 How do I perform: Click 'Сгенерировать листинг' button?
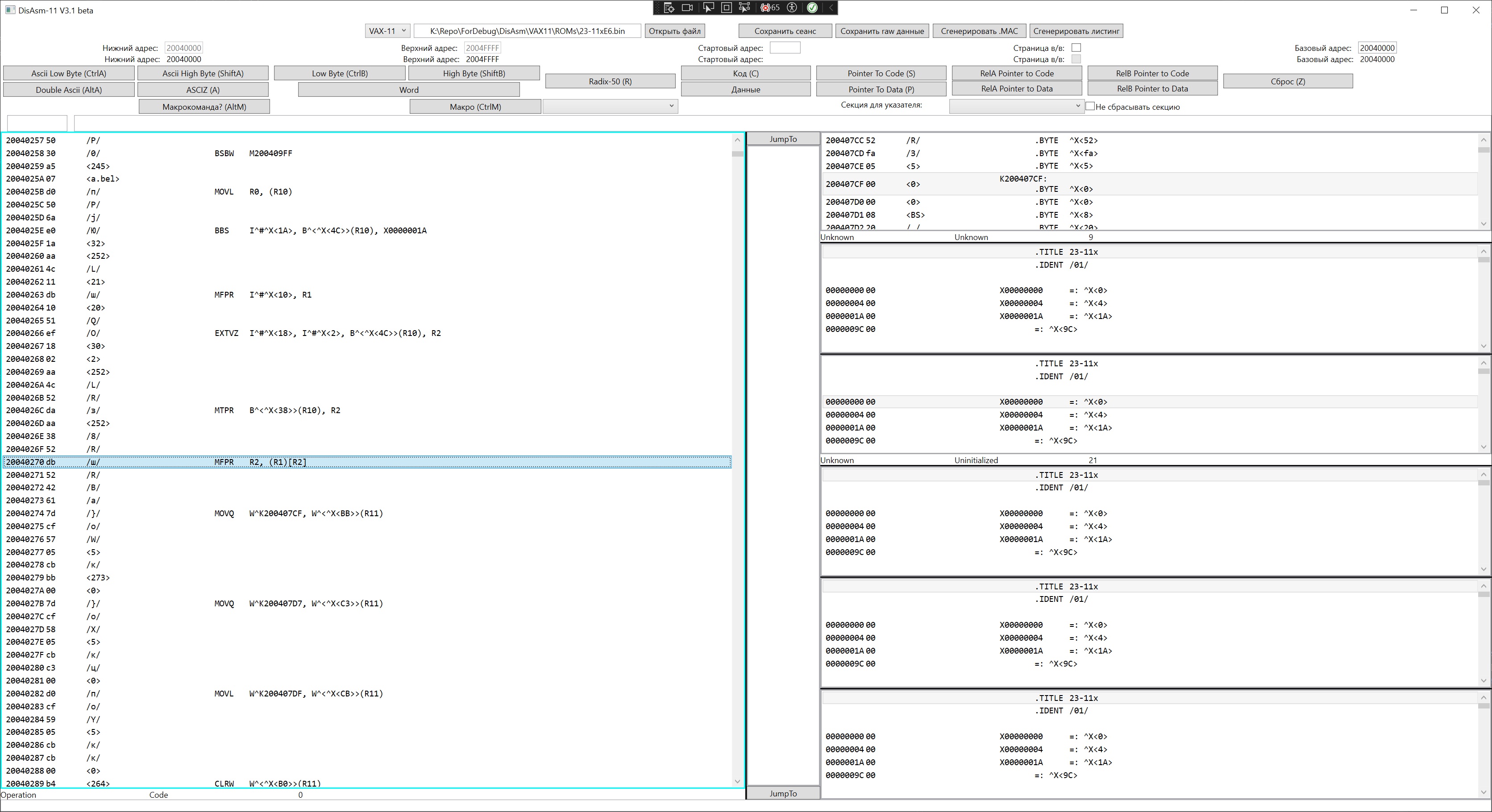point(1076,31)
